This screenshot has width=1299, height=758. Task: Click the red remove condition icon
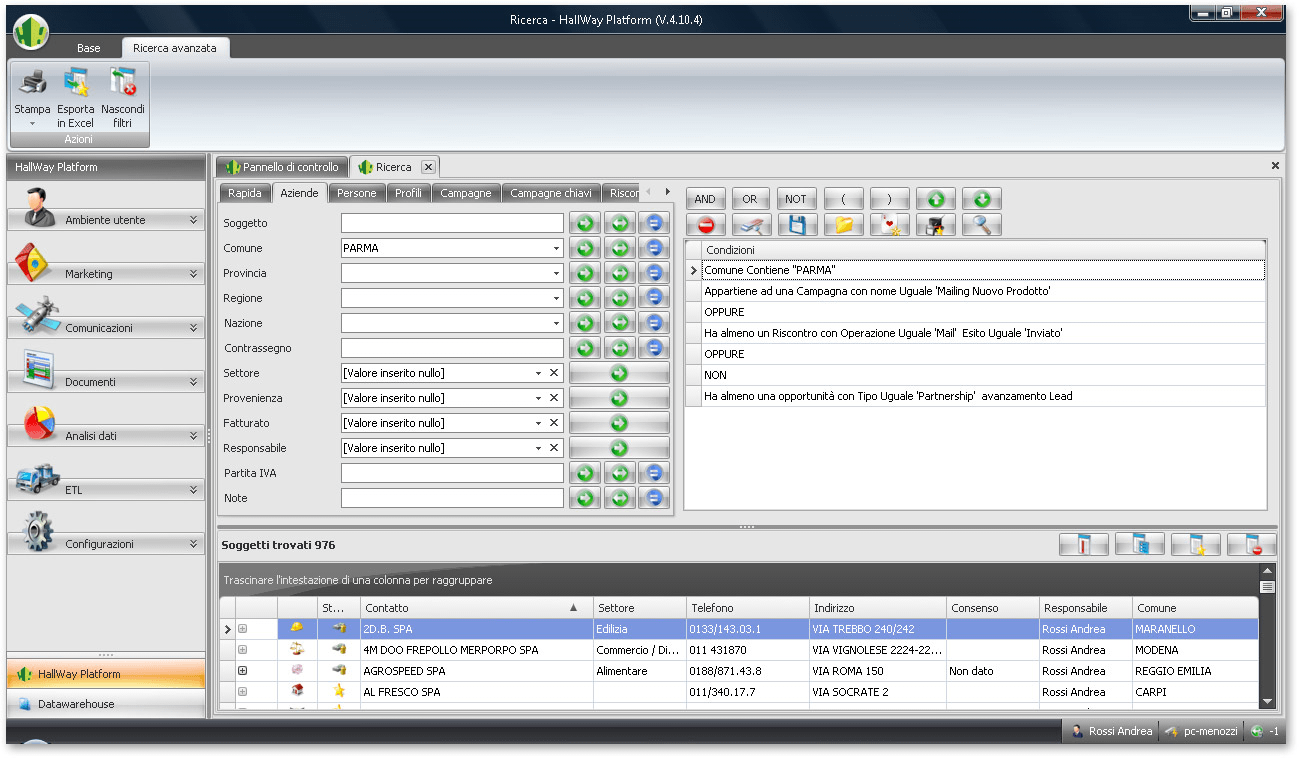[706, 225]
